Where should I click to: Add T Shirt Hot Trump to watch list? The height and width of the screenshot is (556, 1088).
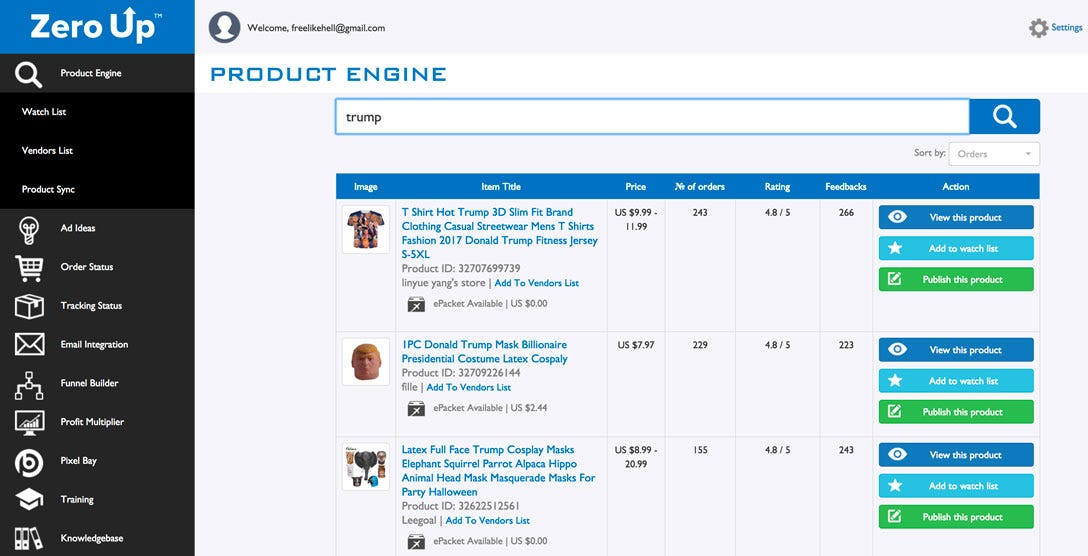coord(956,248)
